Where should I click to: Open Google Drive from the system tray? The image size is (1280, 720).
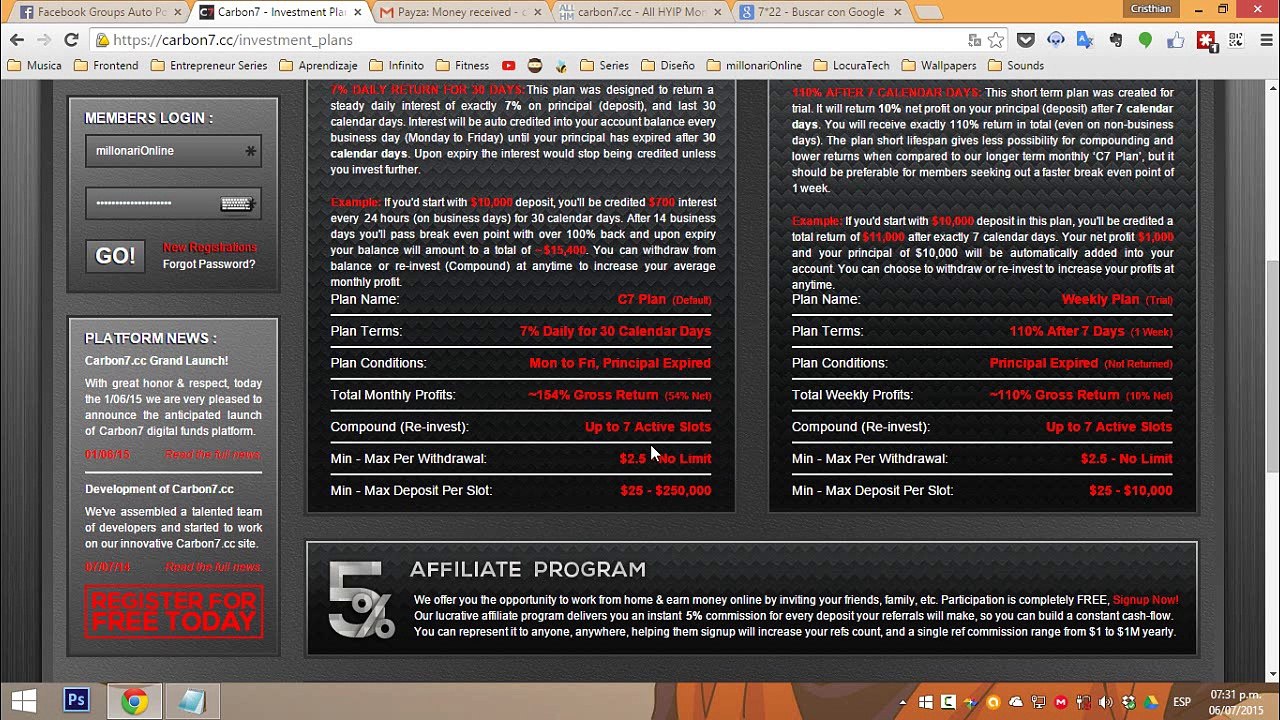pyautogui.click(x=1151, y=702)
